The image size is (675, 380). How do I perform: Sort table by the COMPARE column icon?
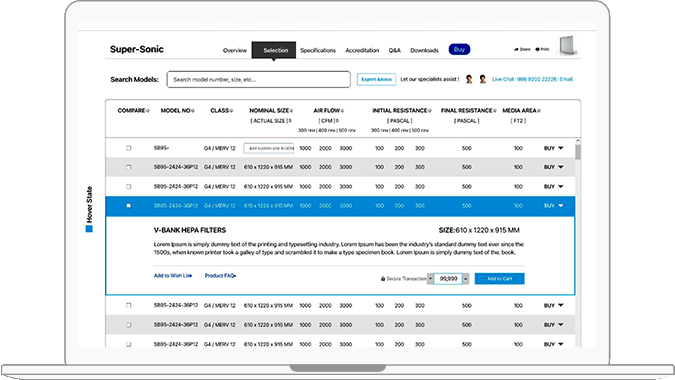coord(148,111)
